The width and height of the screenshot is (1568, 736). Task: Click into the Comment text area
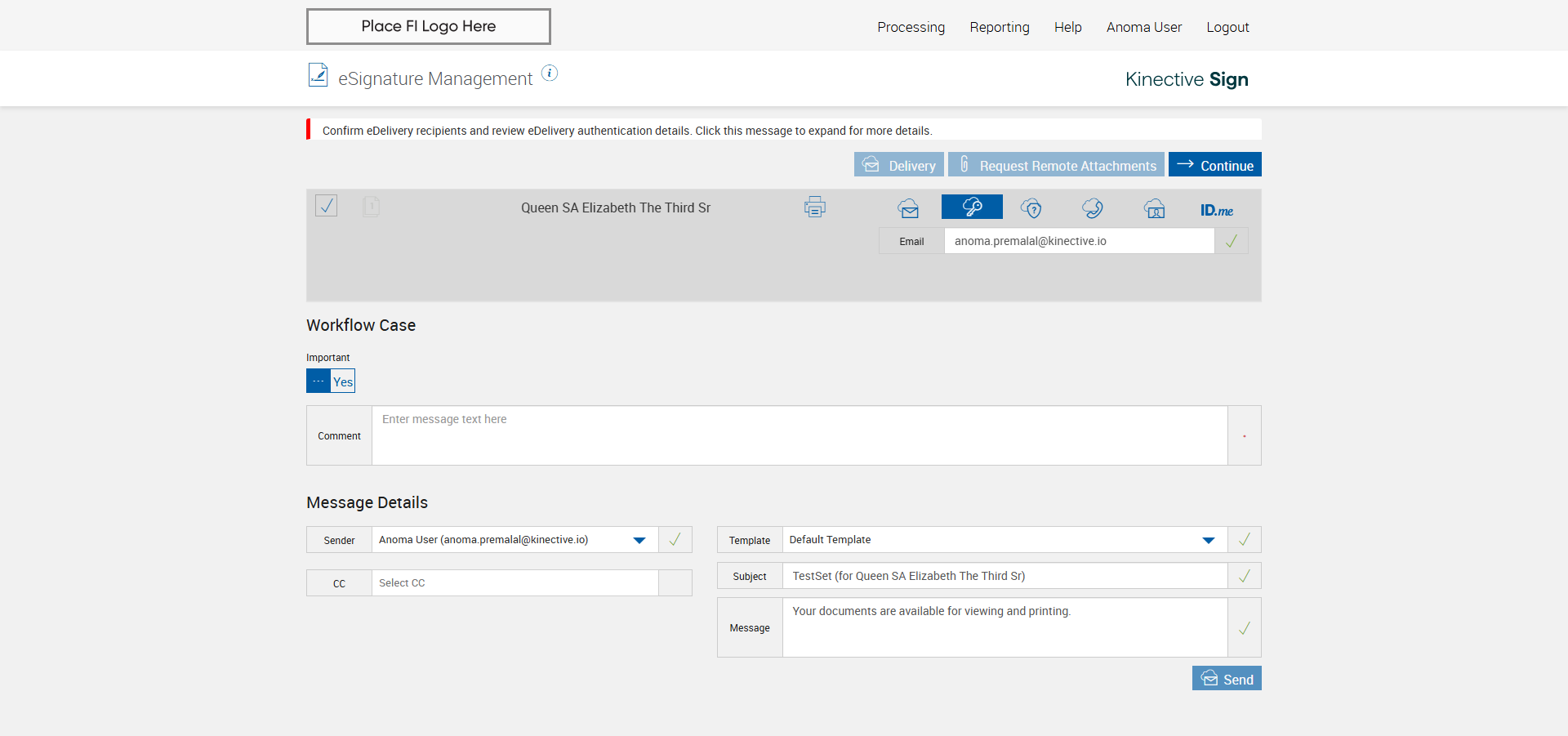tap(799, 435)
